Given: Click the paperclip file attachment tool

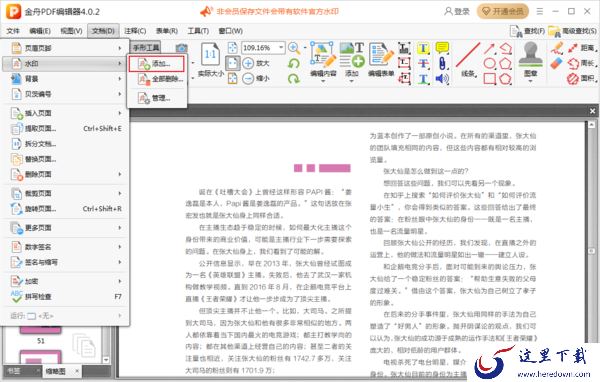Looking at the screenshot, I should pos(442,64).
